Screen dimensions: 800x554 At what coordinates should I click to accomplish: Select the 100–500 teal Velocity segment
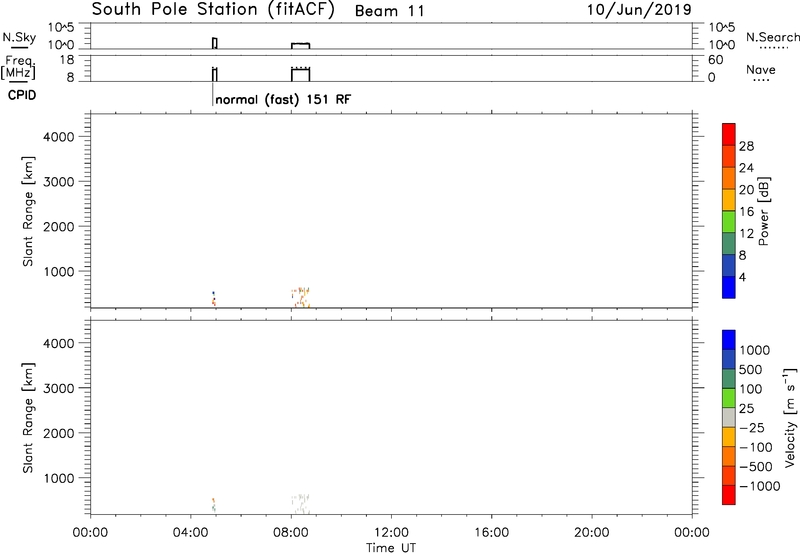pyautogui.click(x=729, y=379)
